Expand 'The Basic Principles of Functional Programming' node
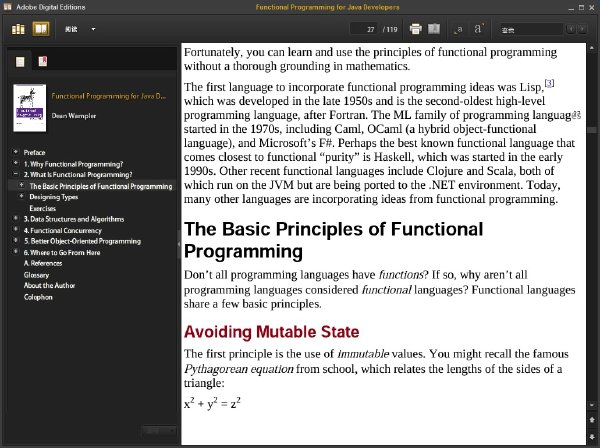The height and width of the screenshot is (448, 600). coord(21,185)
